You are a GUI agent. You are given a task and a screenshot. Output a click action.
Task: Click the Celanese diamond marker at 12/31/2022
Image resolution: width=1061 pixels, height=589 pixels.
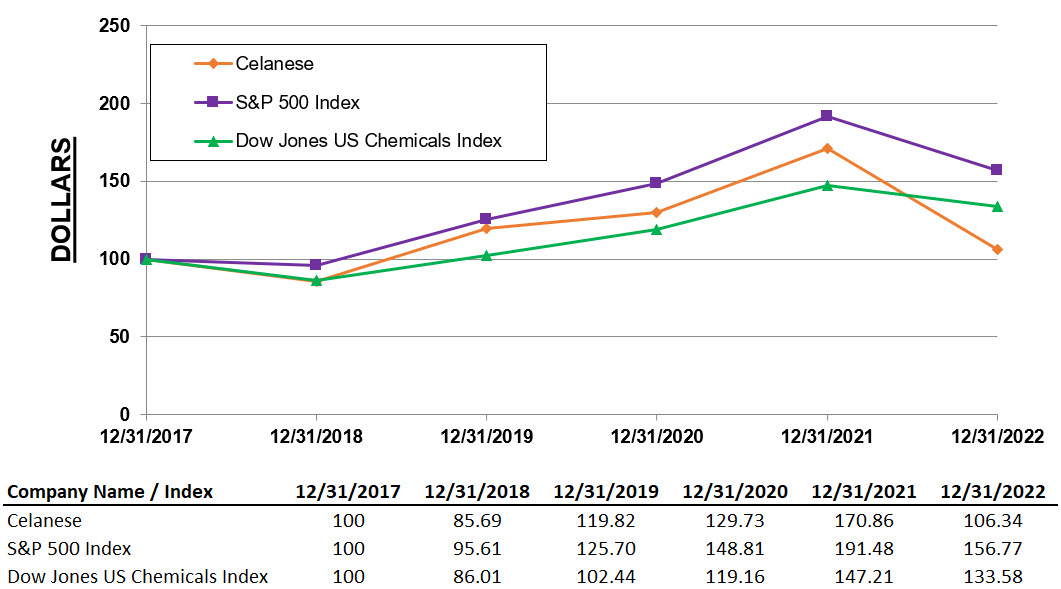point(996,249)
